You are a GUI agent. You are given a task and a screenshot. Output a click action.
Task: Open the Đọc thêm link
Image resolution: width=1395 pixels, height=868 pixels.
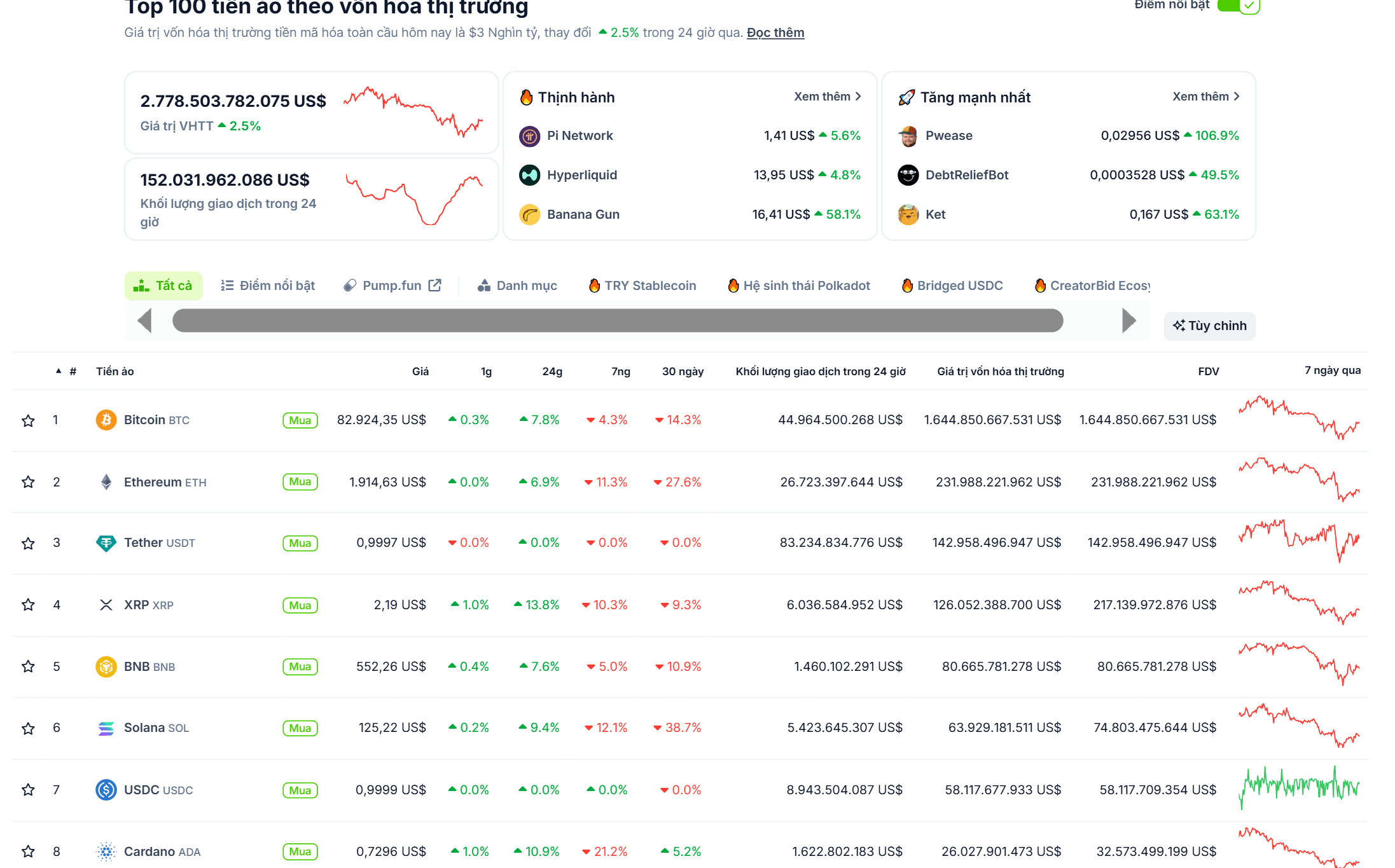775,32
